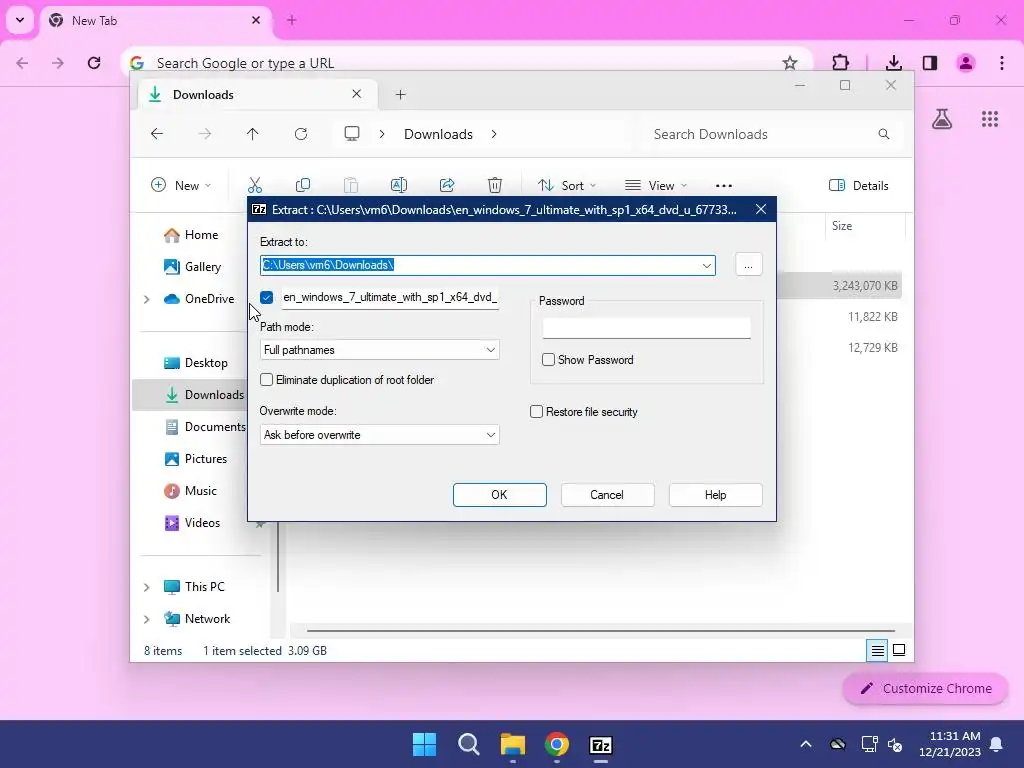Click the Search Downloads field
The height and width of the screenshot is (768, 1024).
coord(771,134)
